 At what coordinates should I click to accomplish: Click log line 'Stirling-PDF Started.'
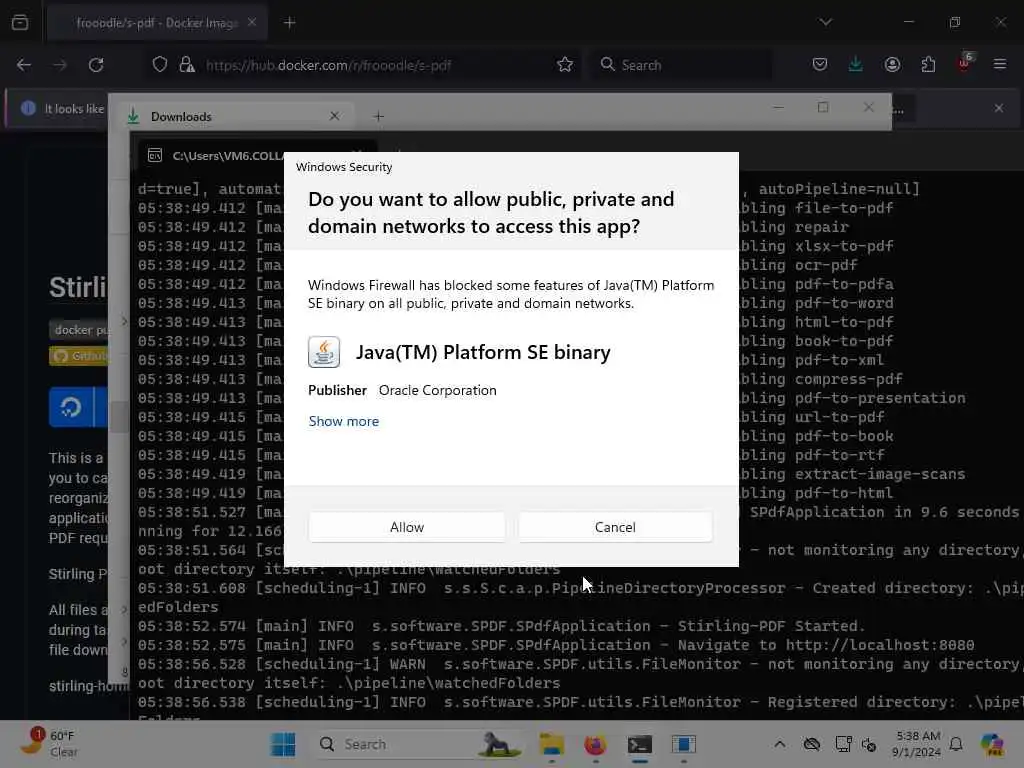pos(771,626)
